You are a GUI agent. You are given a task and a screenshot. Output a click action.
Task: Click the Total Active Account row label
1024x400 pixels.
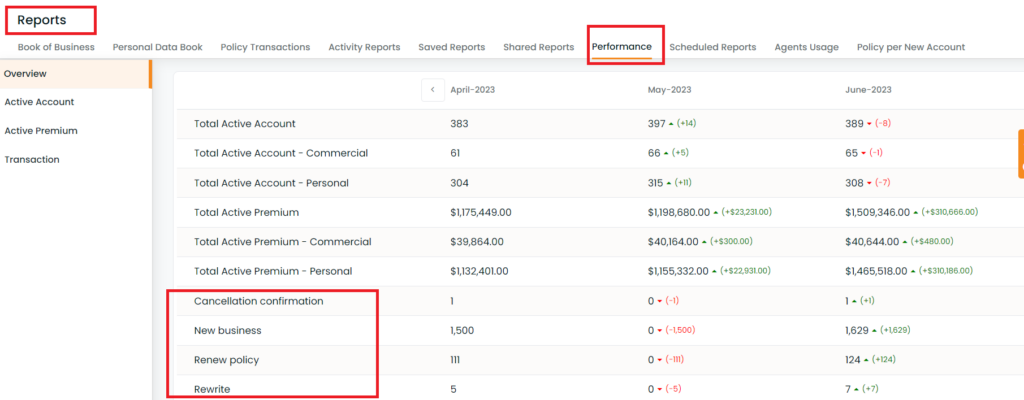[x=245, y=124]
